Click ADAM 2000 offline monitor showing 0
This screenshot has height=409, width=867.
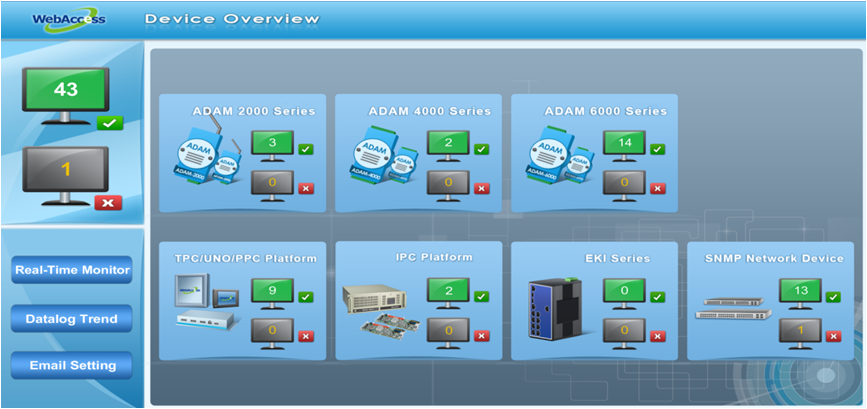click(272, 186)
